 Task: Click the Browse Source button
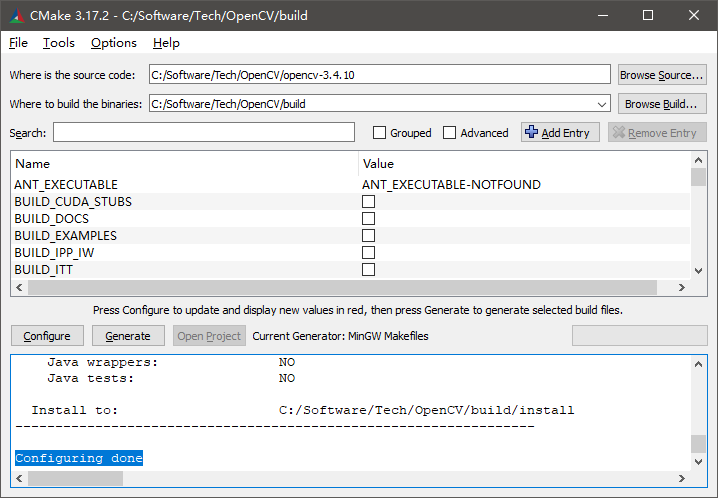click(x=662, y=75)
